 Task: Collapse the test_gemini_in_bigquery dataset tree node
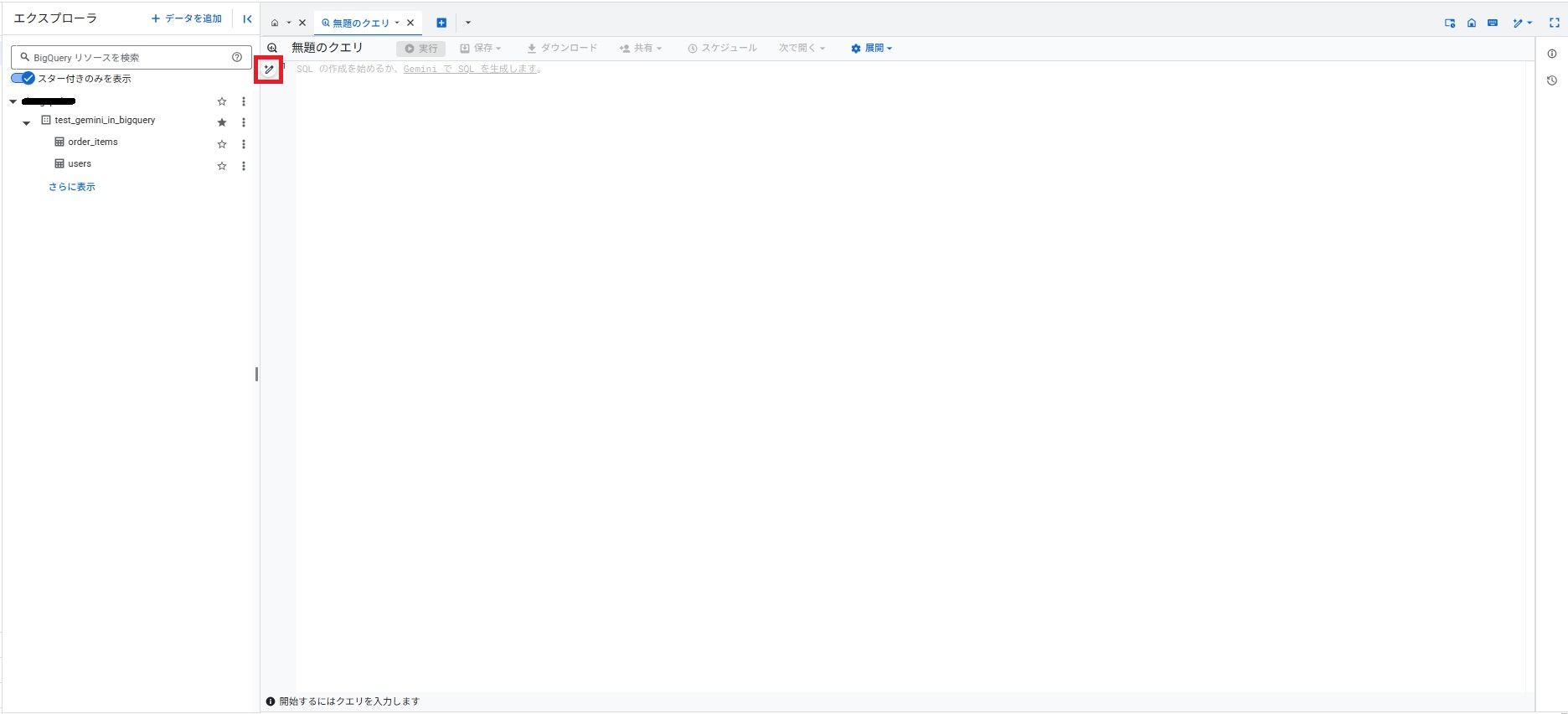[26, 122]
